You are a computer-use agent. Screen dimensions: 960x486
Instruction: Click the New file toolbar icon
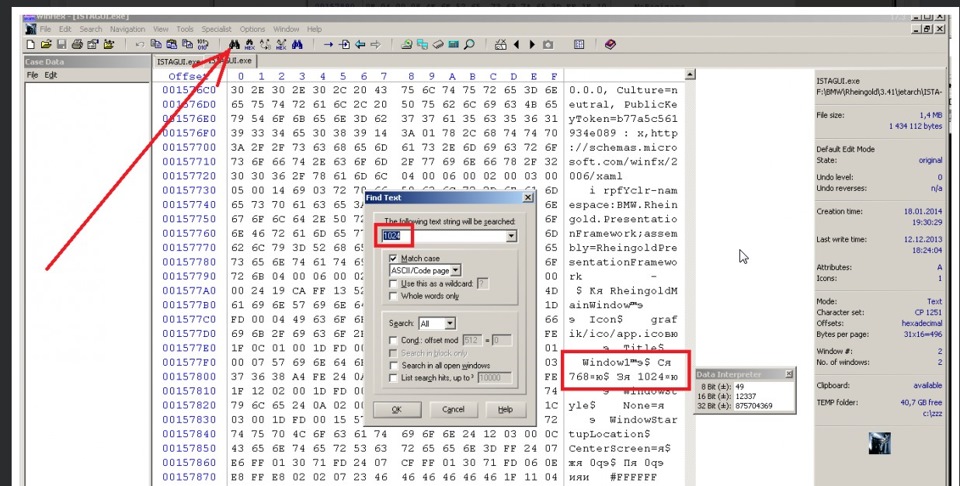click(x=31, y=45)
